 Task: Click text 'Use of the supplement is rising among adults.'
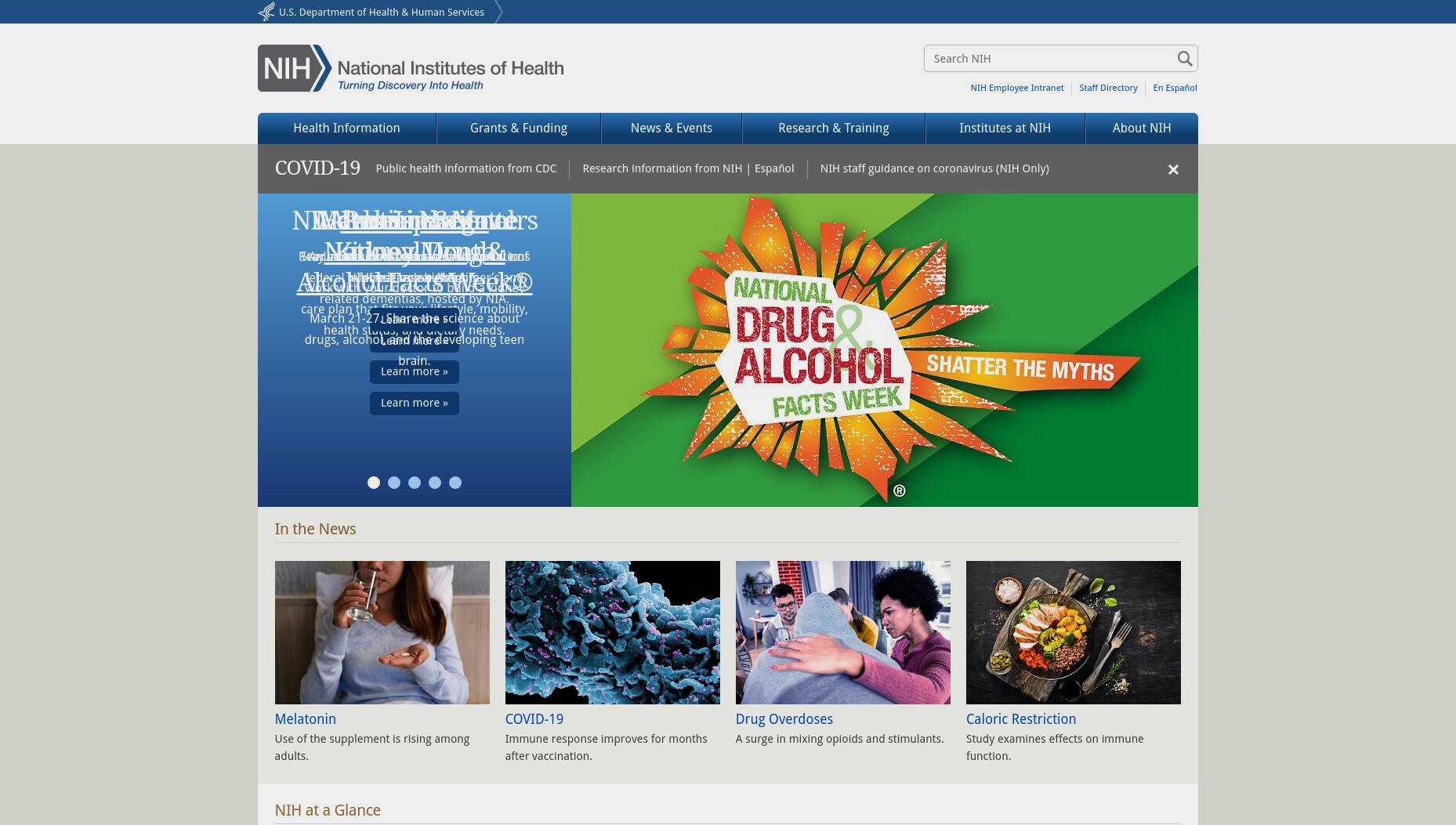pos(372,747)
